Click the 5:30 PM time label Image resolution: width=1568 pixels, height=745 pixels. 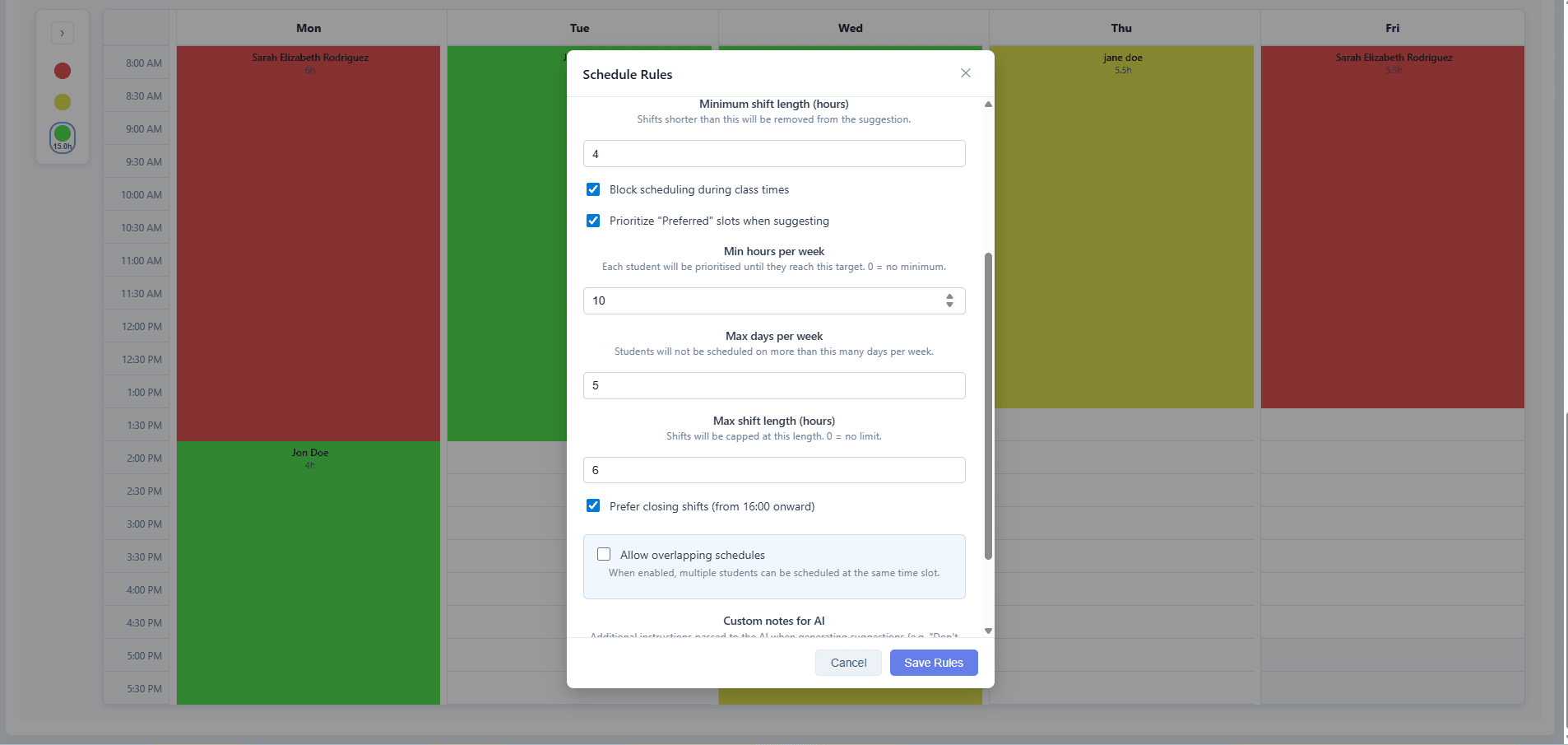tap(144, 689)
